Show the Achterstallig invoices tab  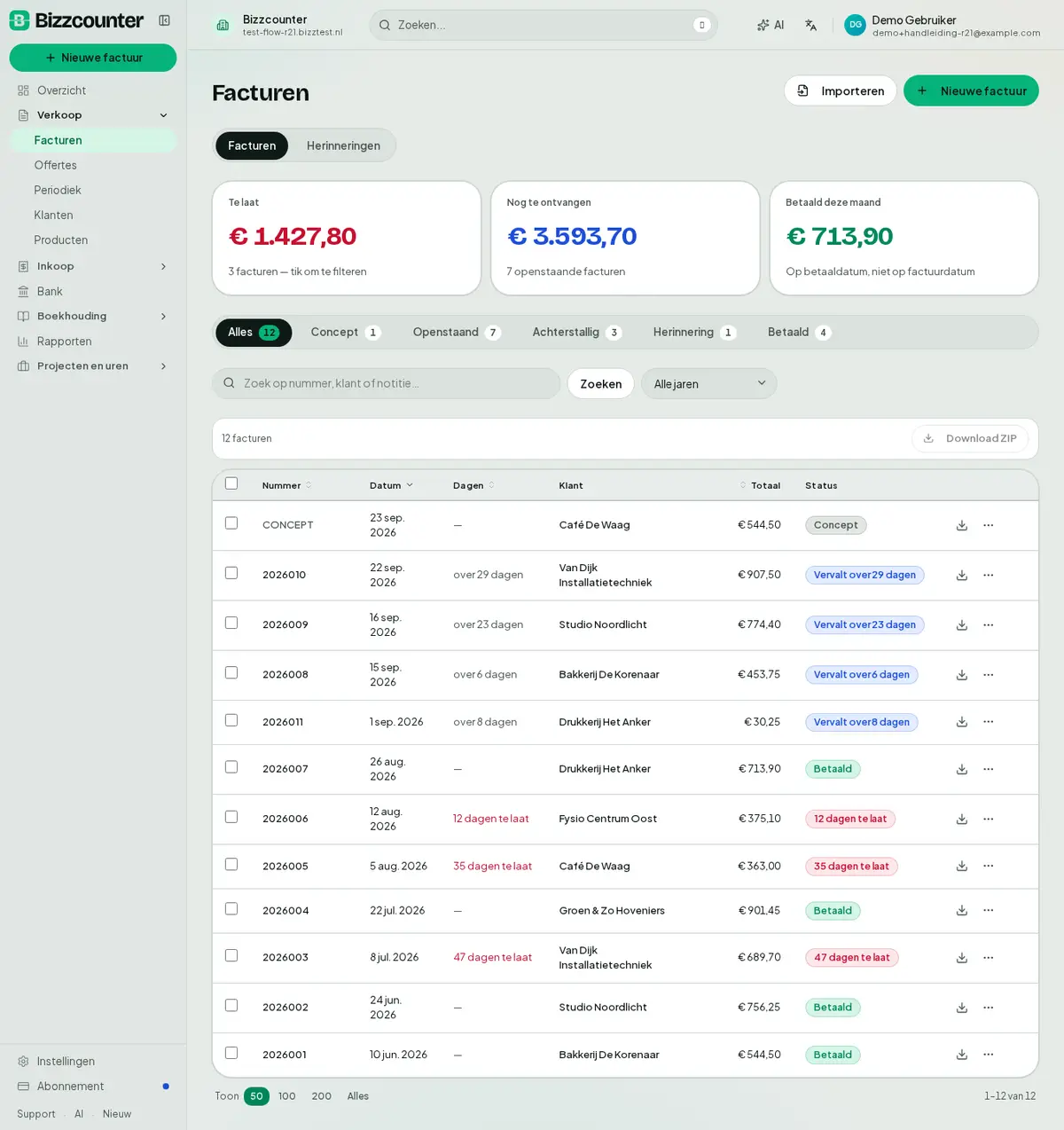click(576, 333)
